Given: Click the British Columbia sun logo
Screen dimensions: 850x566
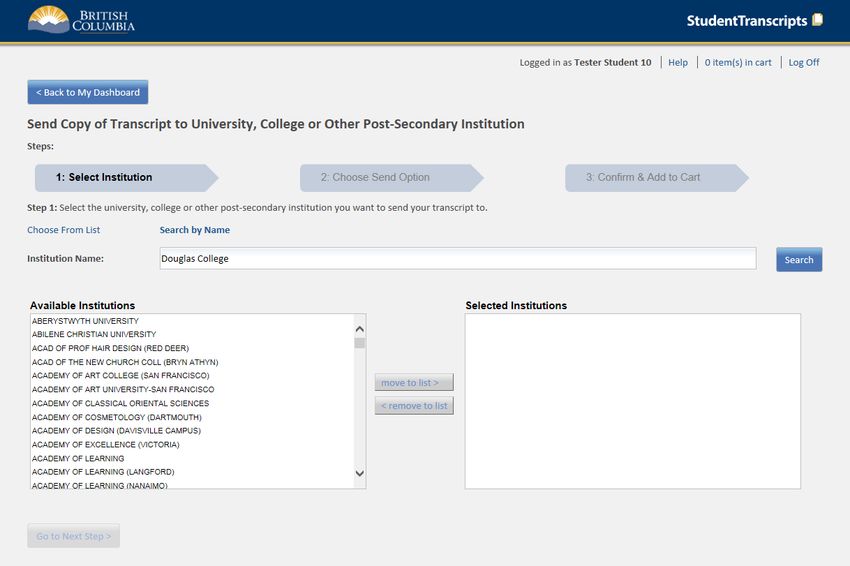Looking at the screenshot, I should (48, 20).
